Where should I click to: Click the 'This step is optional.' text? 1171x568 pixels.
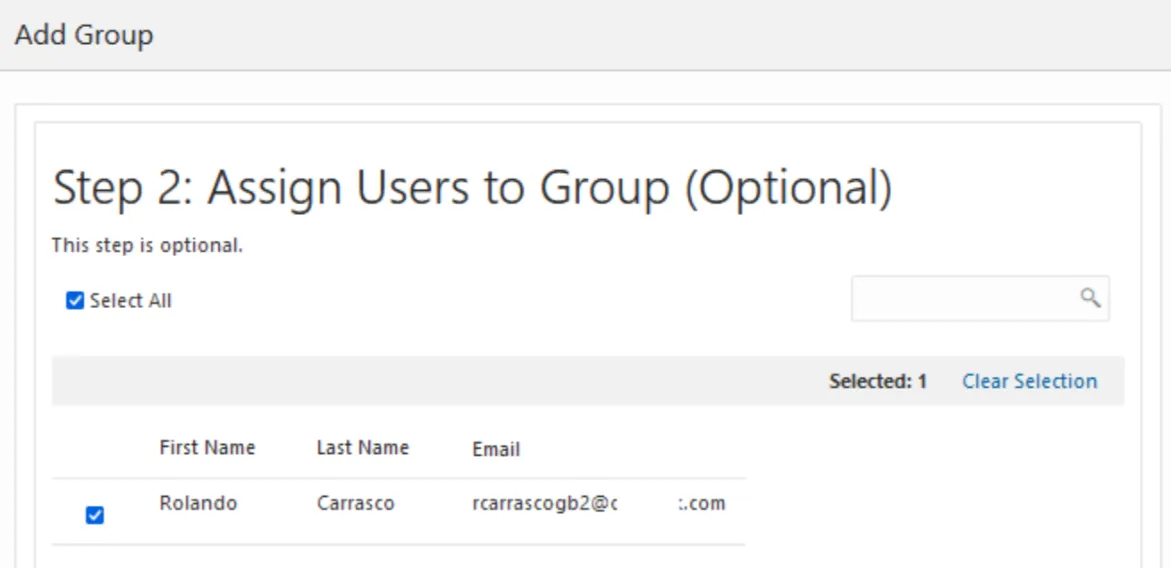coord(147,246)
